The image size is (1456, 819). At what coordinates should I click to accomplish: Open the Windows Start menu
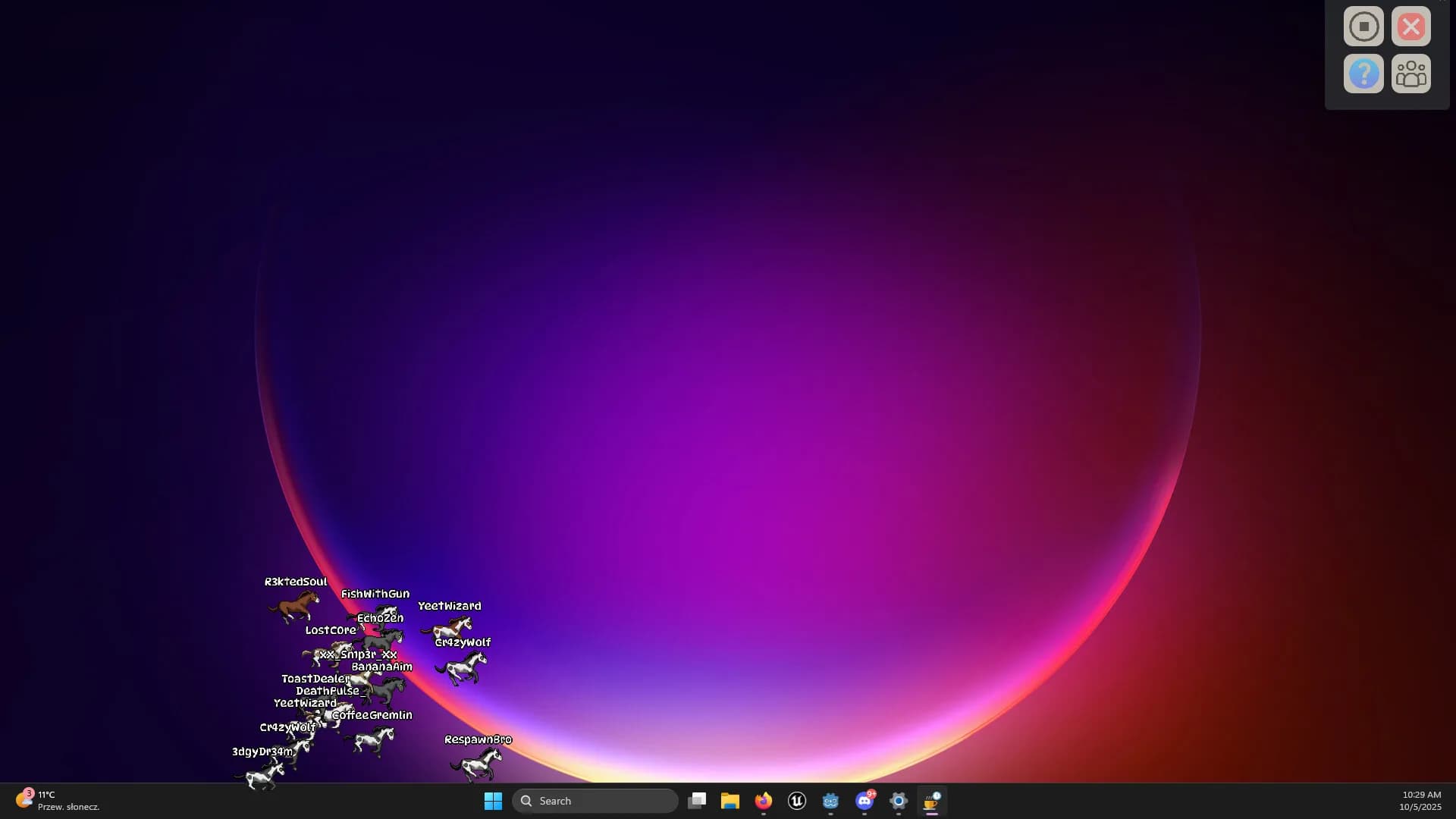(493, 801)
